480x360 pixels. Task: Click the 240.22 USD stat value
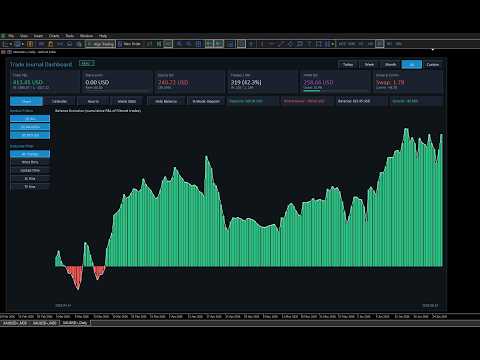pyautogui.click(x=173, y=82)
